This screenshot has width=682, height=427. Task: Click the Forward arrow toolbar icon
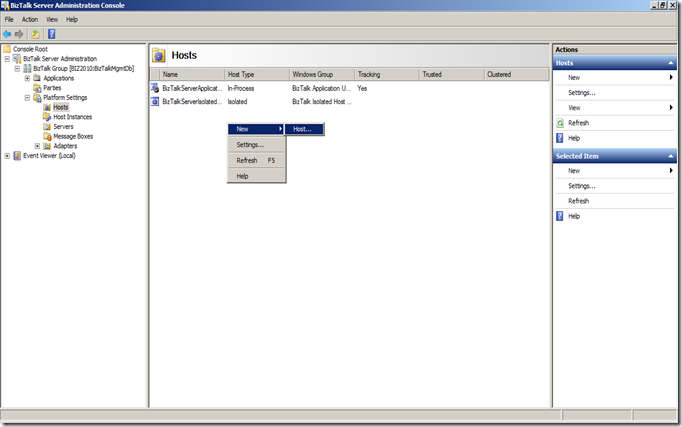click(19, 34)
